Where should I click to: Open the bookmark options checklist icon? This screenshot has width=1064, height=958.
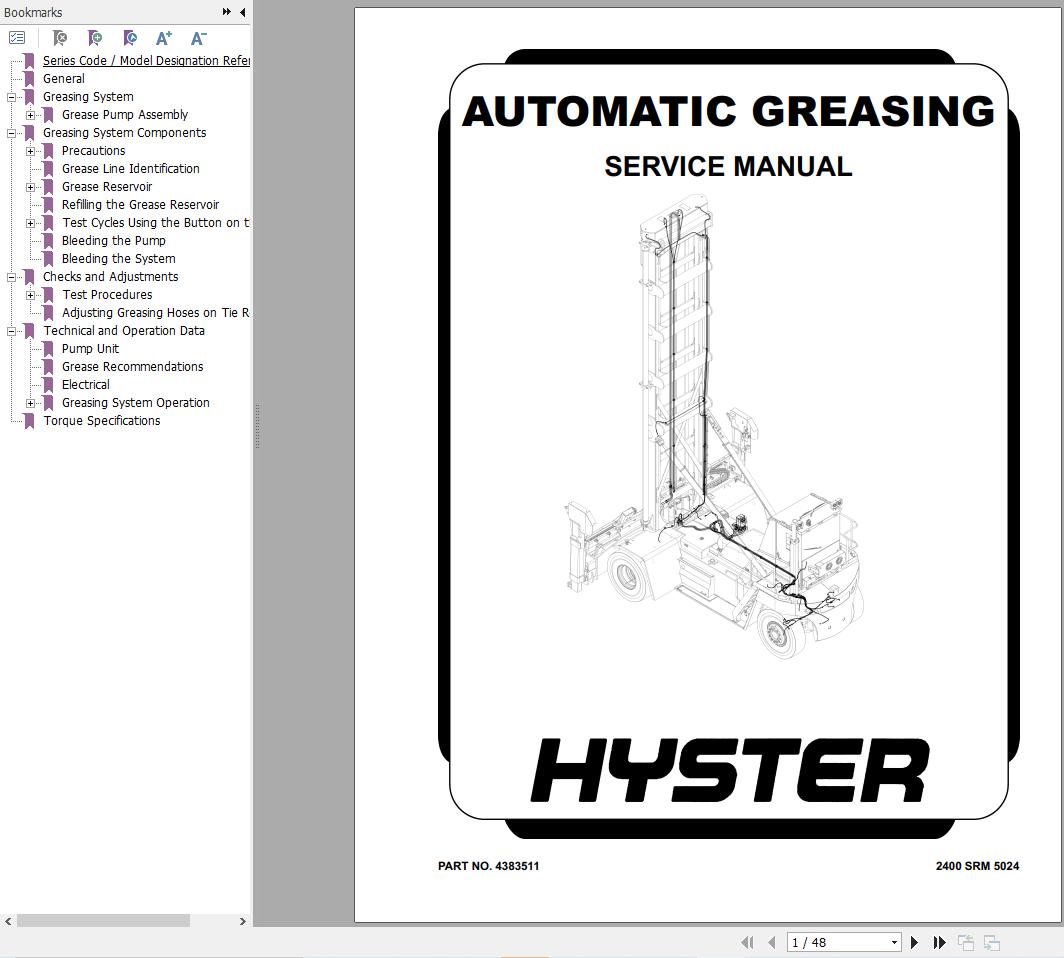[x=17, y=38]
